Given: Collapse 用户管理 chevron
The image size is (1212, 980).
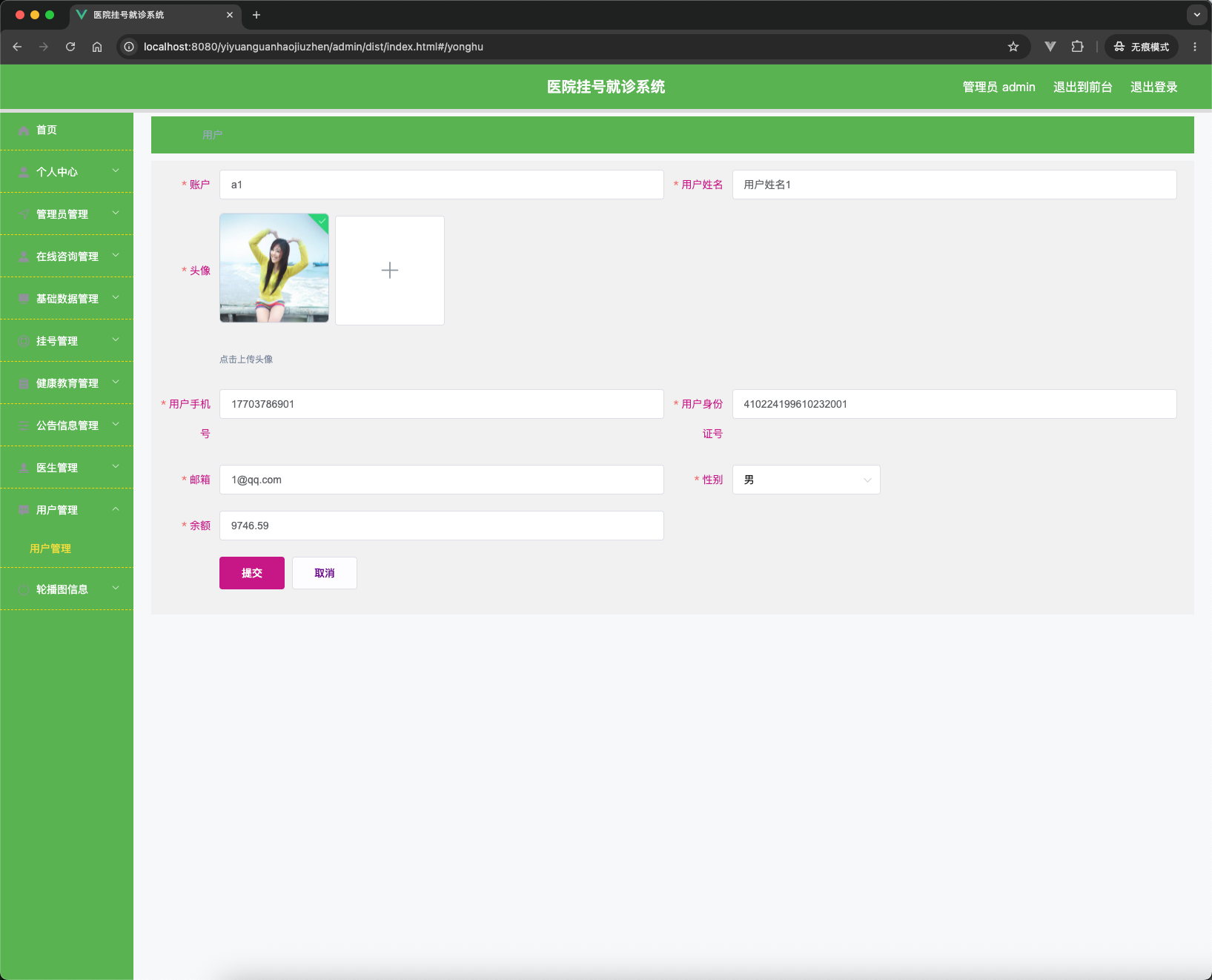Looking at the screenshot, I should coord(116,509).
